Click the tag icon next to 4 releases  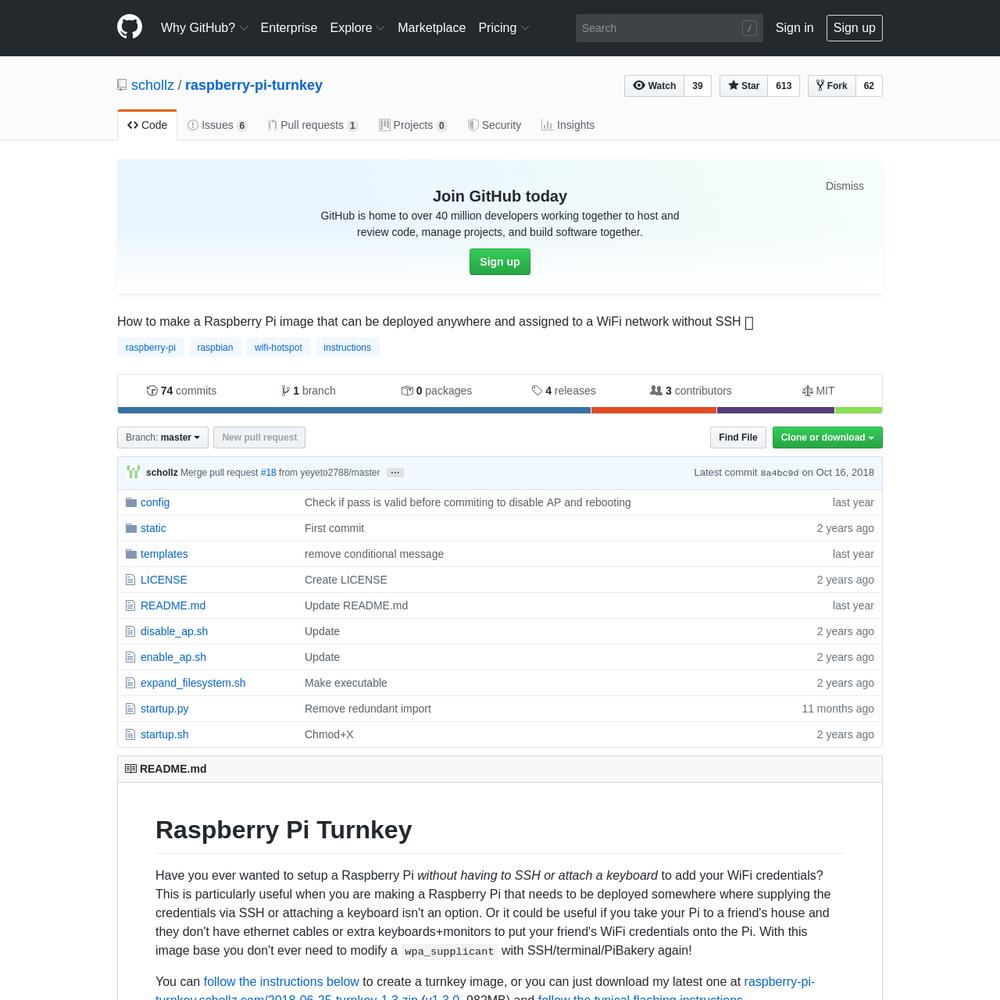[537, 391]
